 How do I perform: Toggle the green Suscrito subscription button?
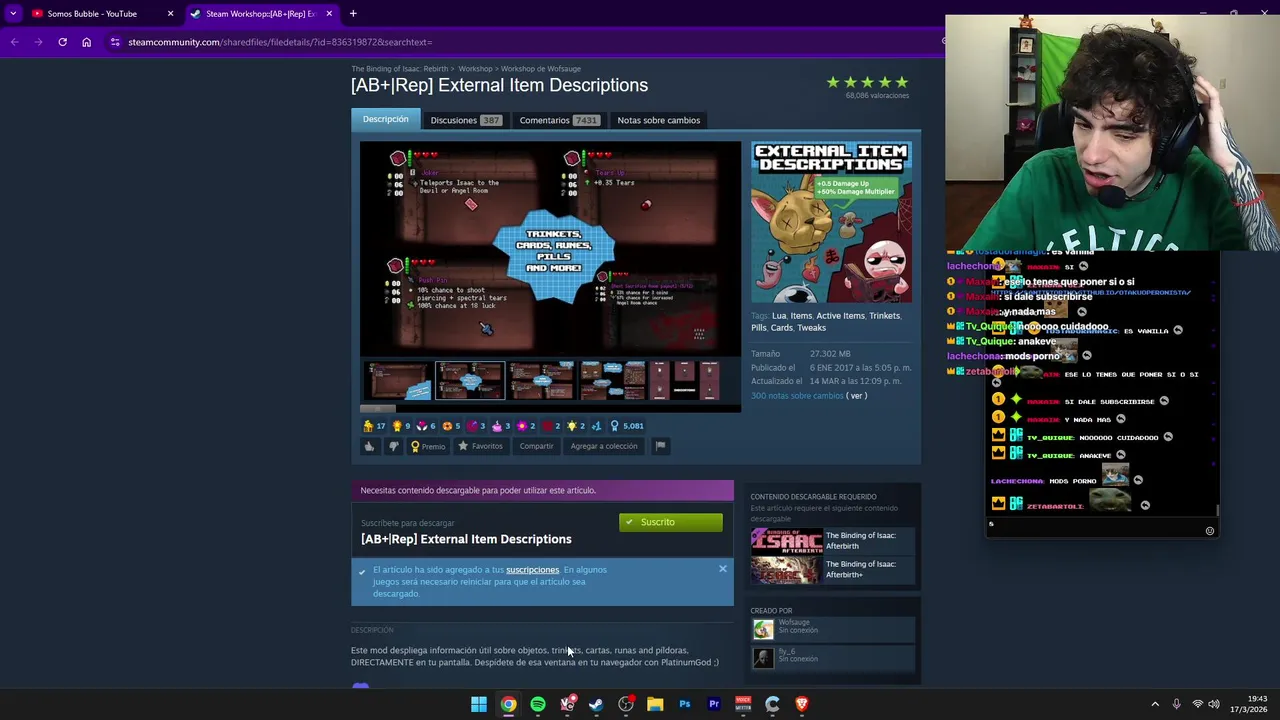pyautogui.click(x=671, y=522)
